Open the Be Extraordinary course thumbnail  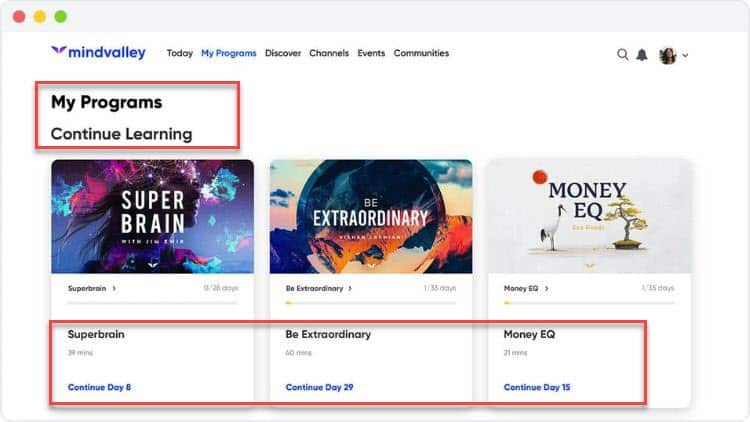coord(370,216)
